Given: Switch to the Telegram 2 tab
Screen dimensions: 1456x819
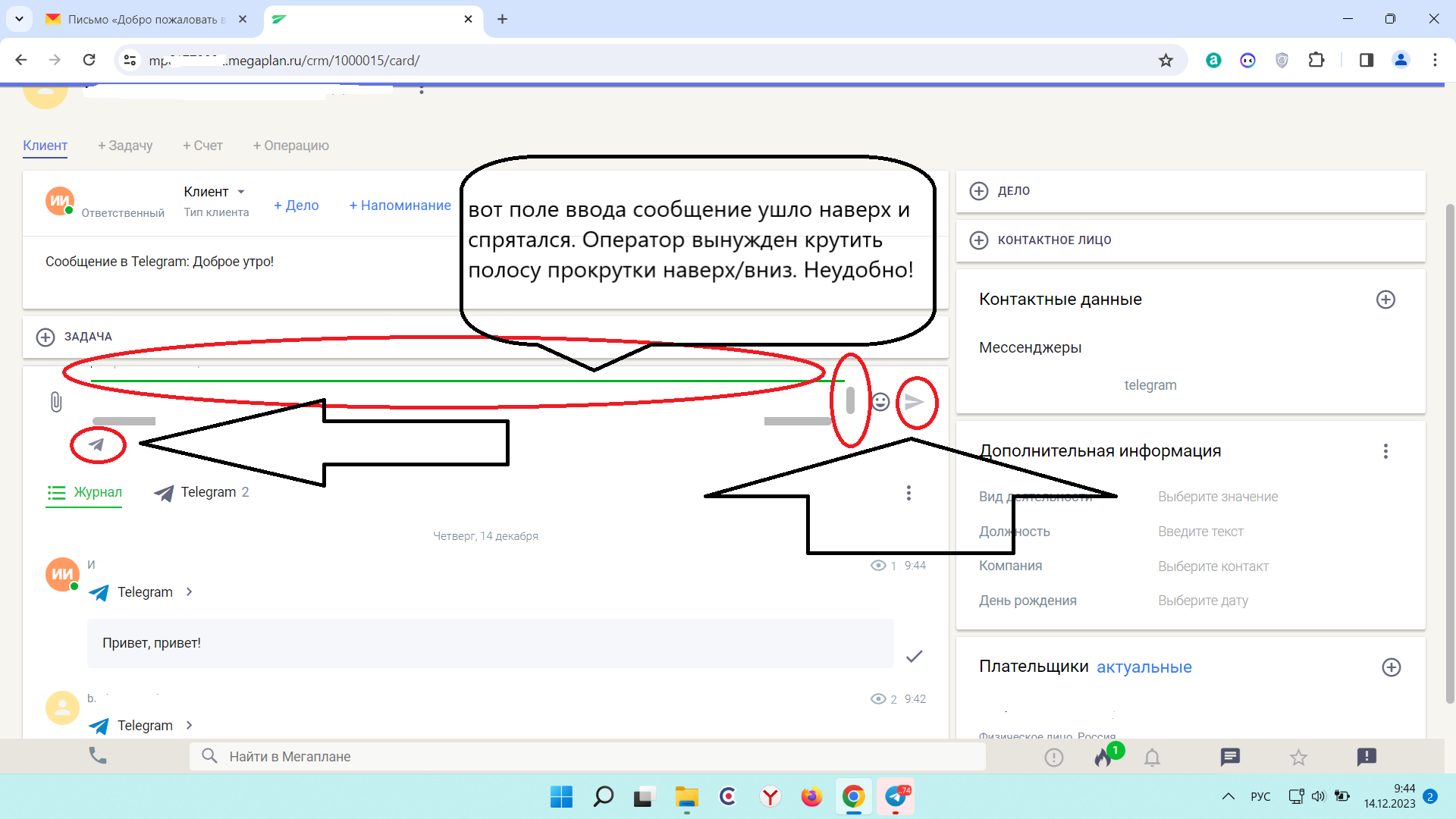Looking at the screenshot, I should [202, 493].
